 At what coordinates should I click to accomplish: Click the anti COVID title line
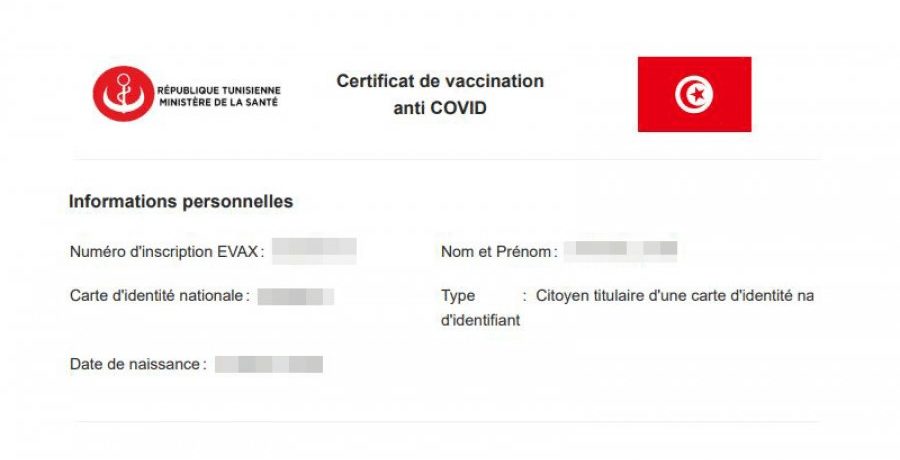pos(440,107)
